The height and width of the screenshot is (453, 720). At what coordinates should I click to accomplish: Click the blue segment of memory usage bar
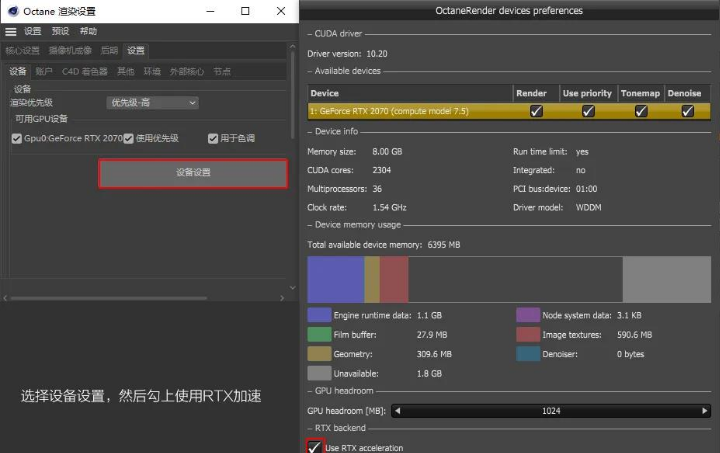coord(336,280)
